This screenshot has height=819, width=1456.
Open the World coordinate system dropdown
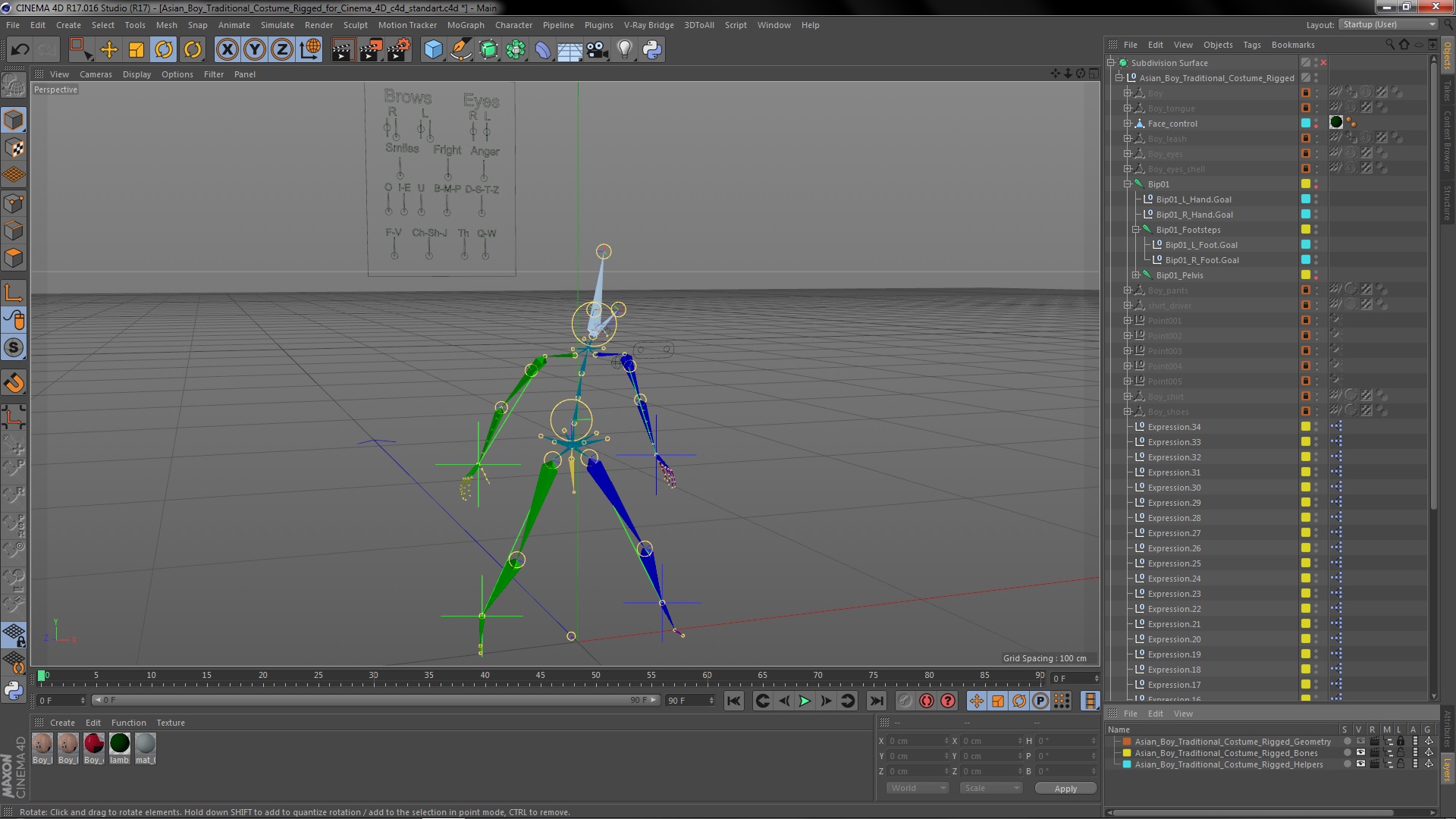[x=918, y=789]
